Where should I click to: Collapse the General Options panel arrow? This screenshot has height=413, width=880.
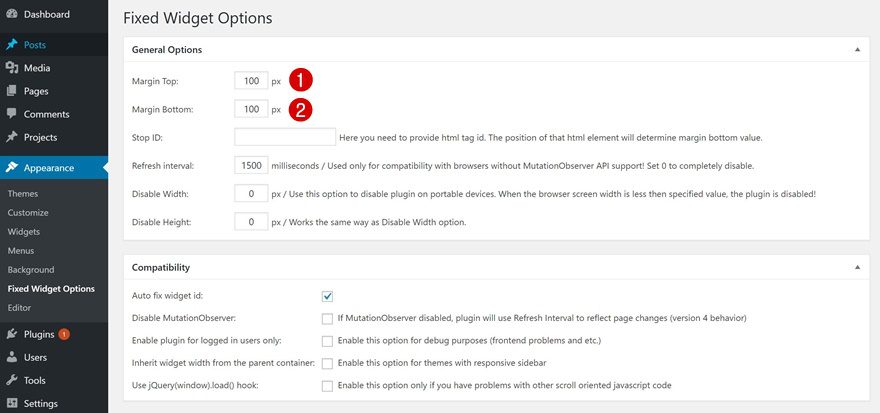[857, 49]
